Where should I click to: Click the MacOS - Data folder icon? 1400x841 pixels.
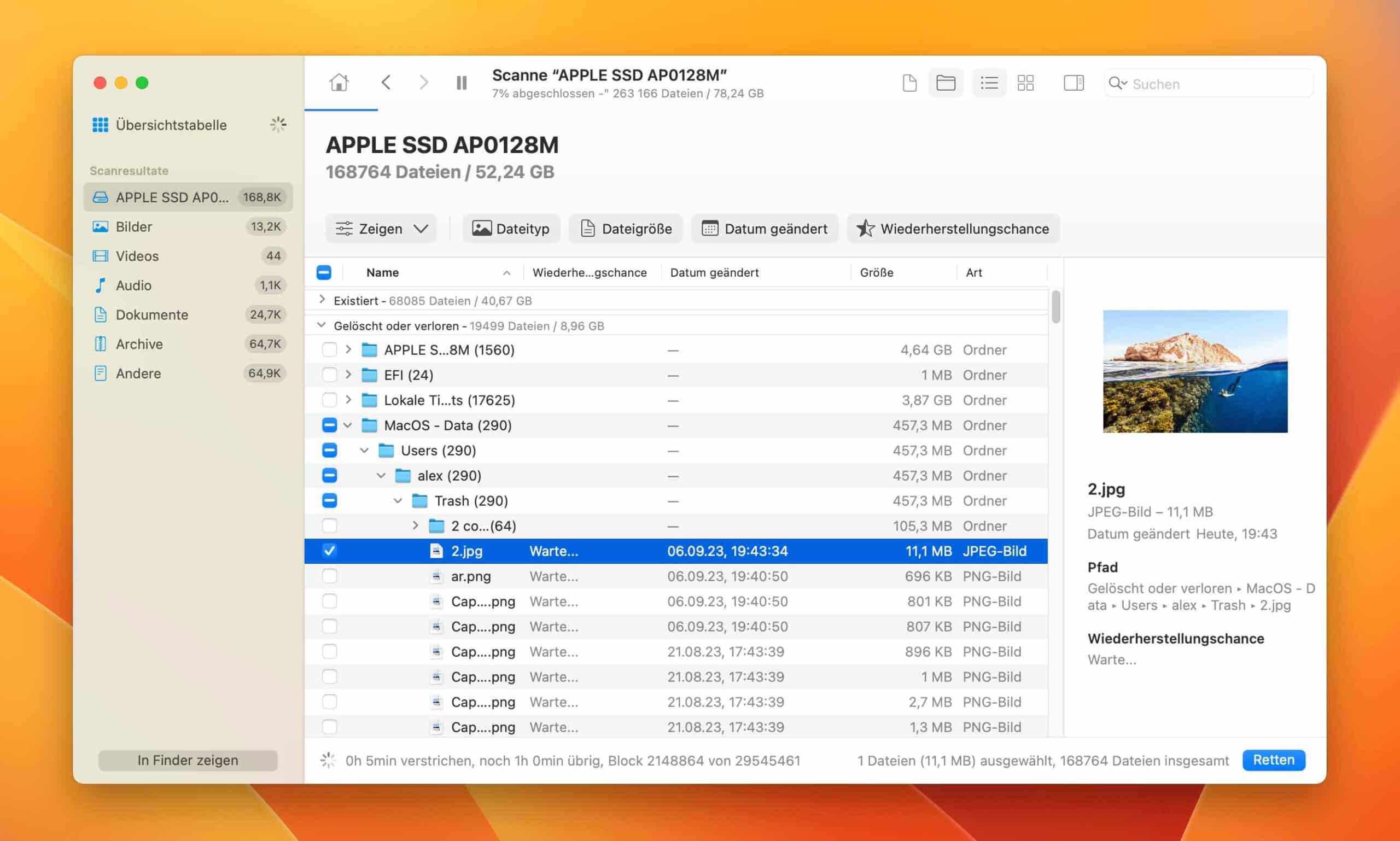(370, 425)
